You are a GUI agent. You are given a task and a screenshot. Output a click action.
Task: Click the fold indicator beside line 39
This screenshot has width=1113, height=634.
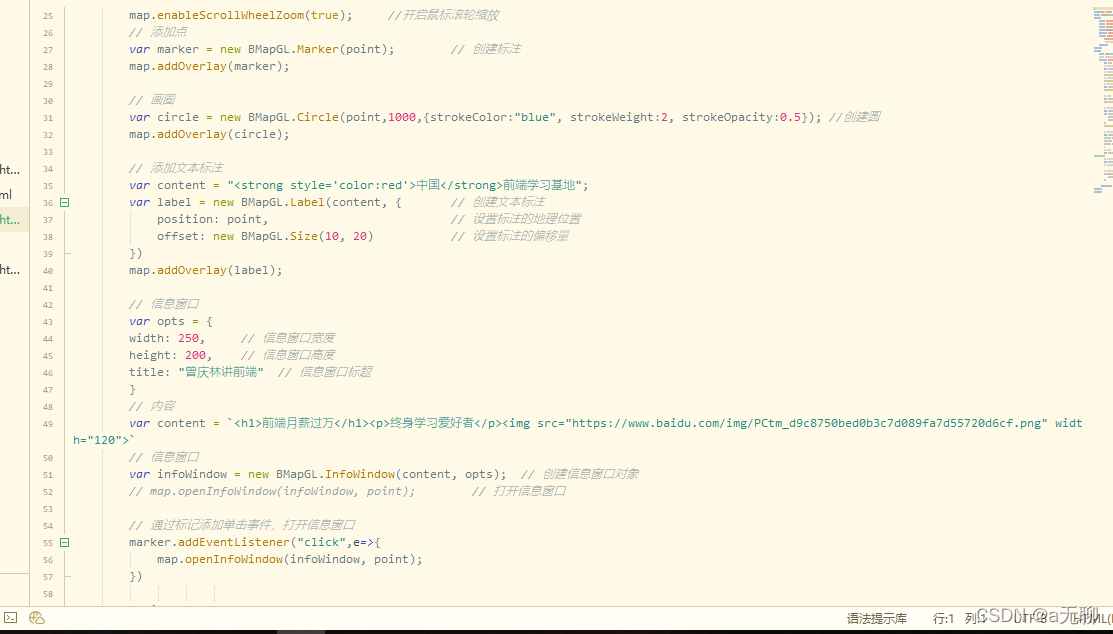[64, 253]
